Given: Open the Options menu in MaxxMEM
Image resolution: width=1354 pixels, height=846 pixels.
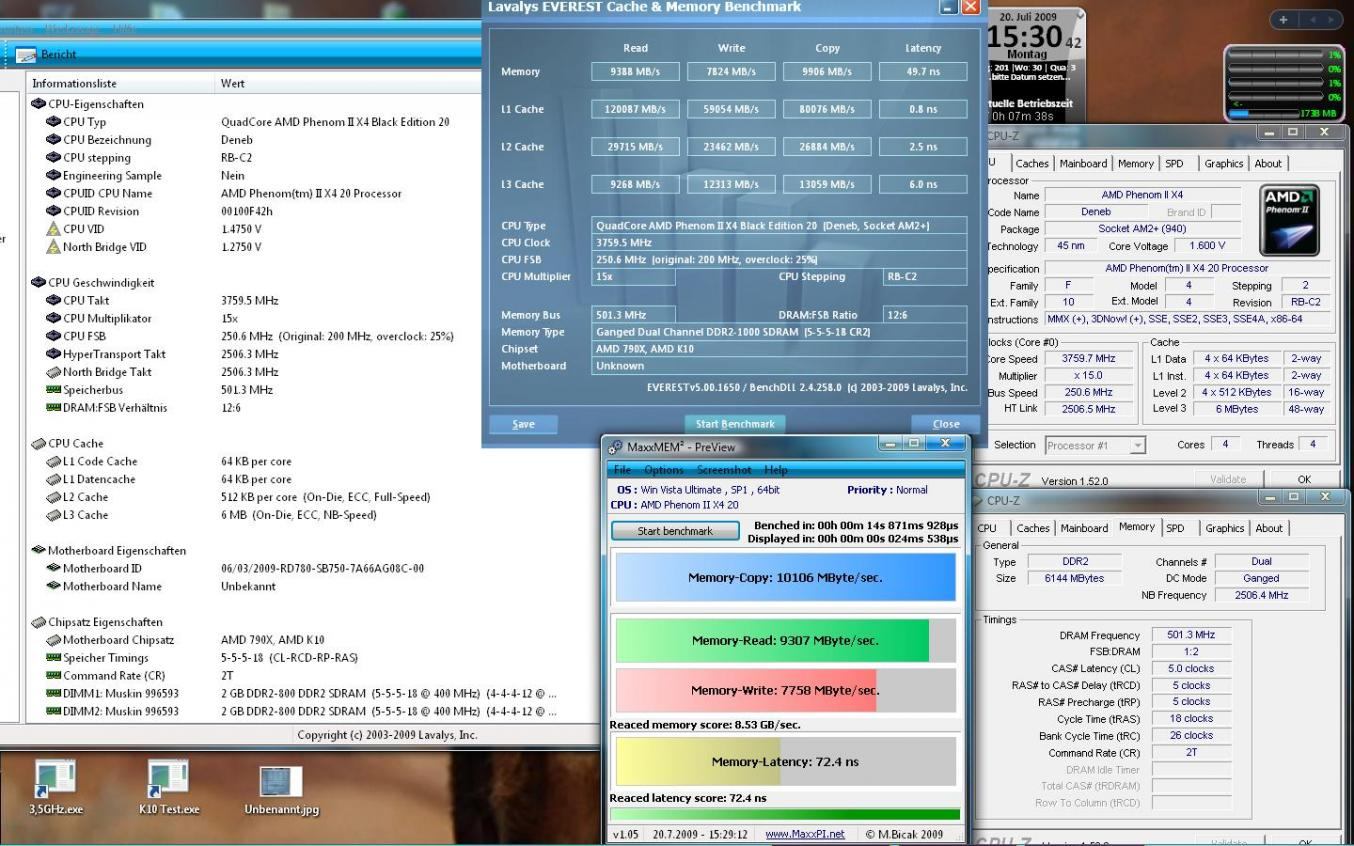Looking at the screenshot, I should click(664, 470).
